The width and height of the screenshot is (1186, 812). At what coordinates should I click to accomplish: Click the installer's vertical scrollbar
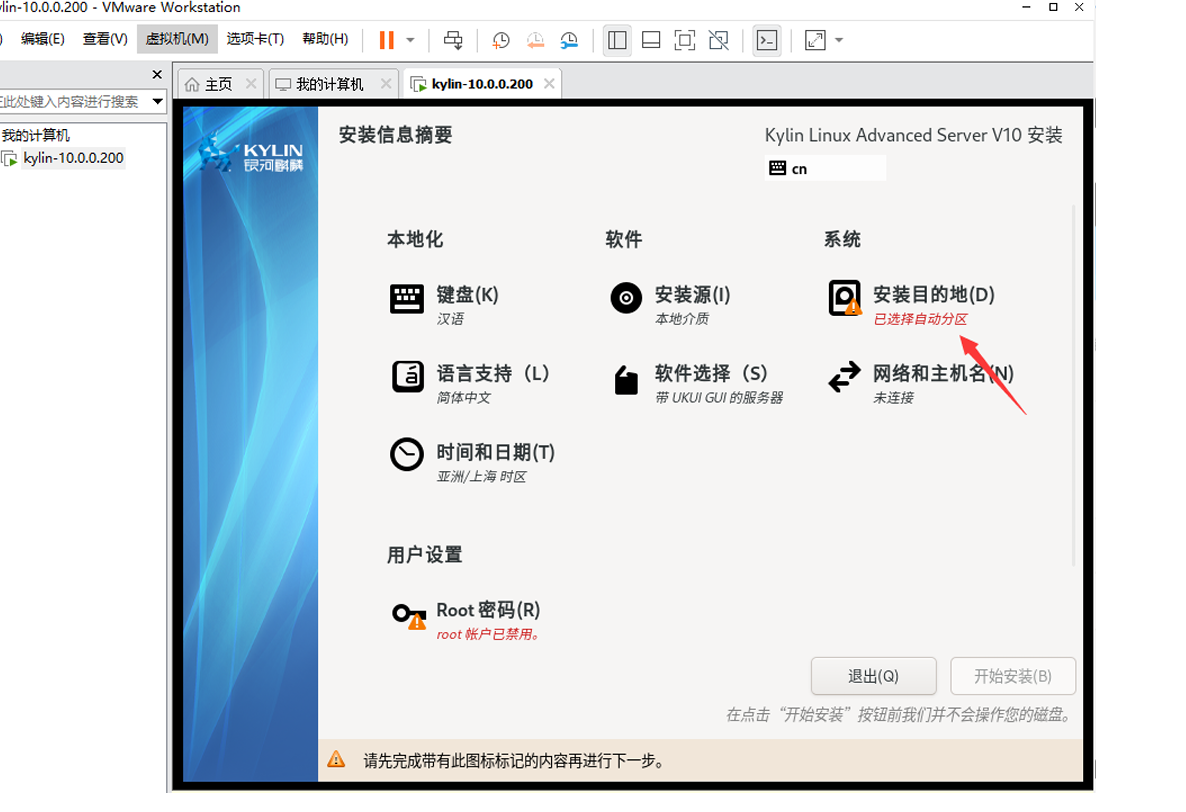tap(1073, 384)
